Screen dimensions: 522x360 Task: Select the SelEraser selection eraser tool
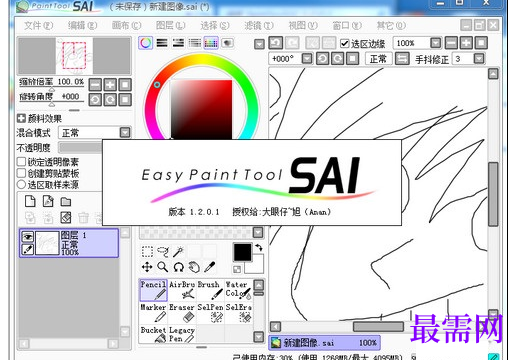click(x=238, y=313)
